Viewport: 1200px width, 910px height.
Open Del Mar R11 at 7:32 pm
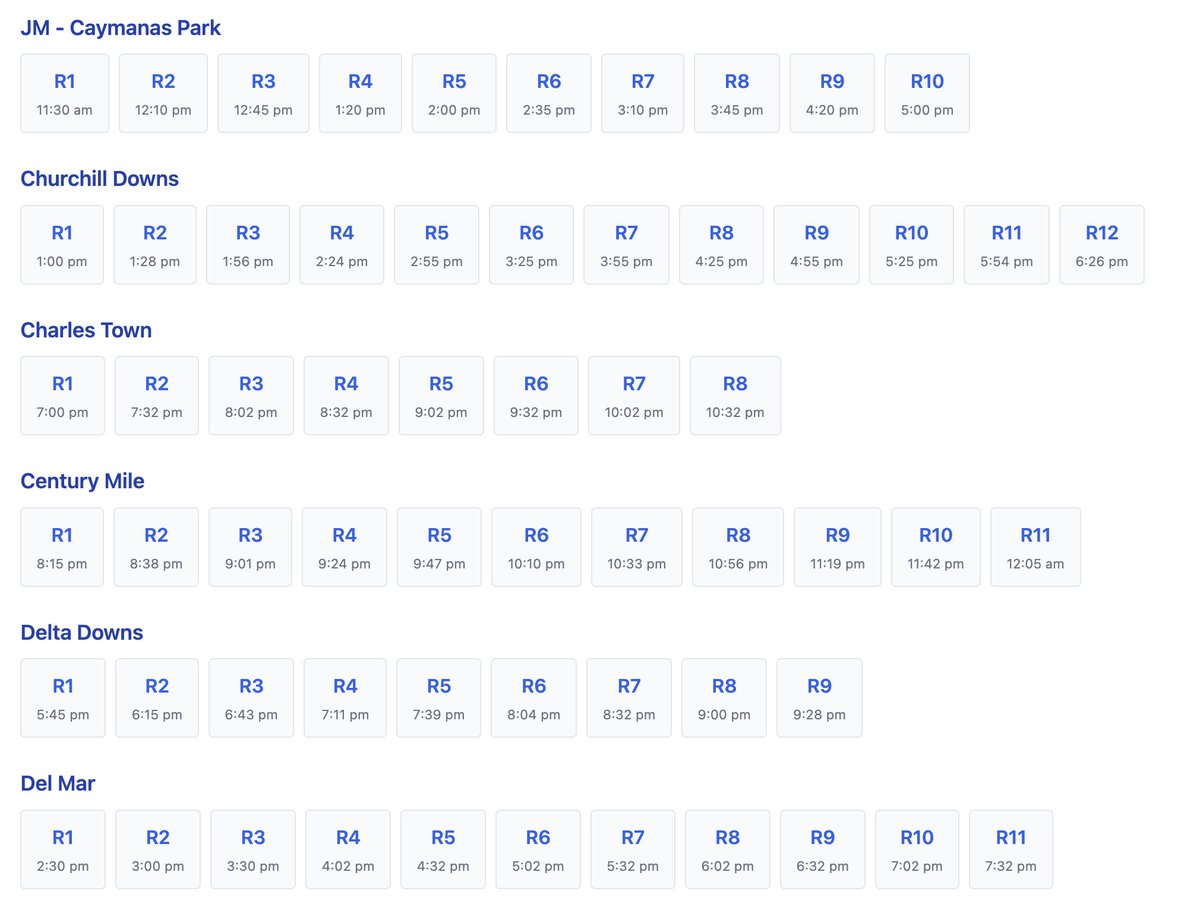click(x=1011, y=849)
